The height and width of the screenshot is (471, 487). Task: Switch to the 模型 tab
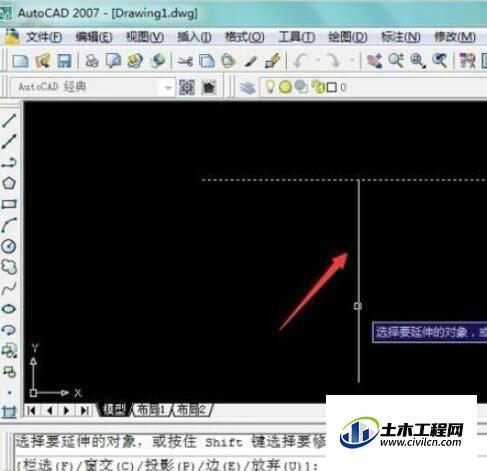point(114,410)
